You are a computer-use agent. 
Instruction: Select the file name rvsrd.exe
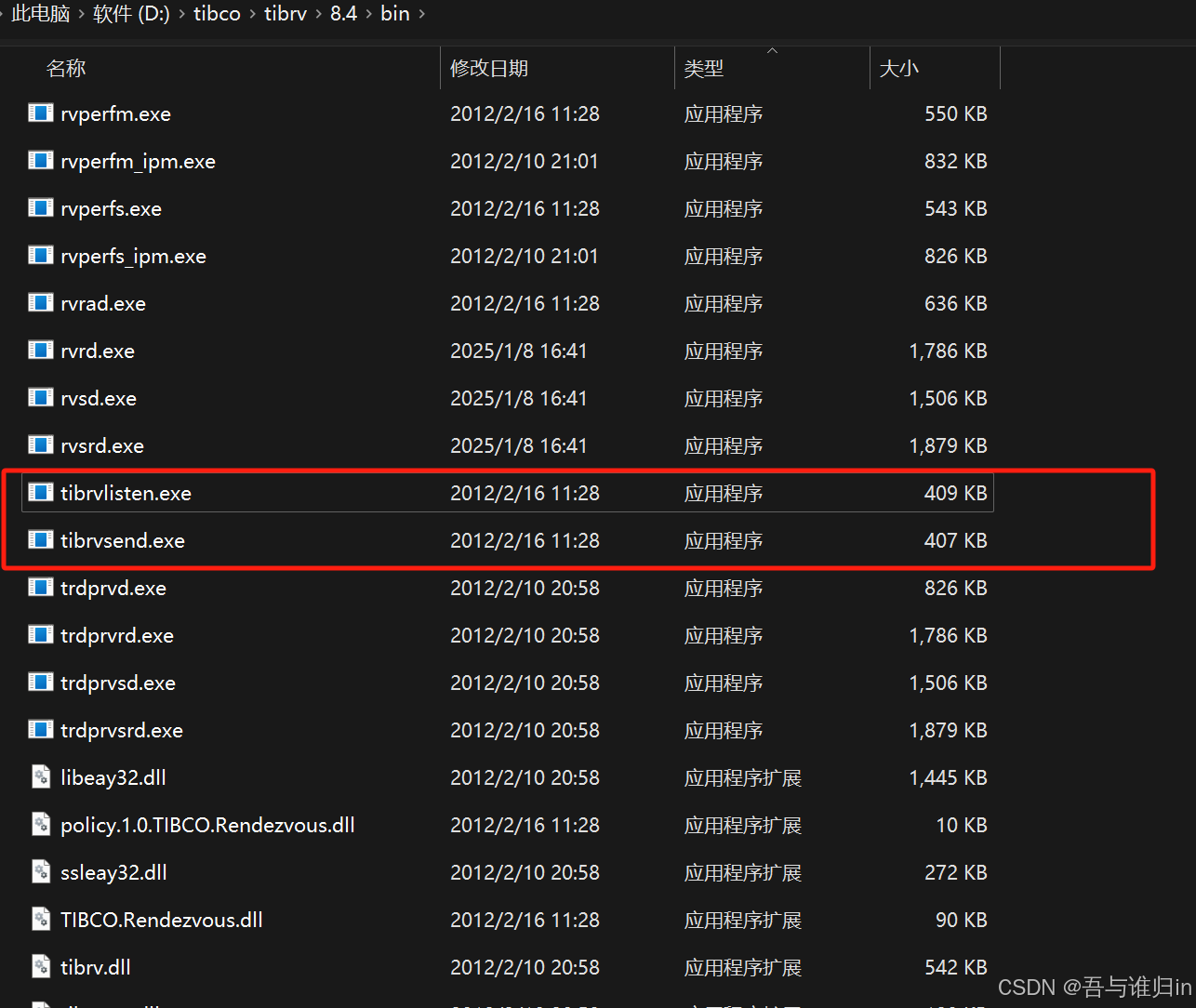(x=102, y=445)
